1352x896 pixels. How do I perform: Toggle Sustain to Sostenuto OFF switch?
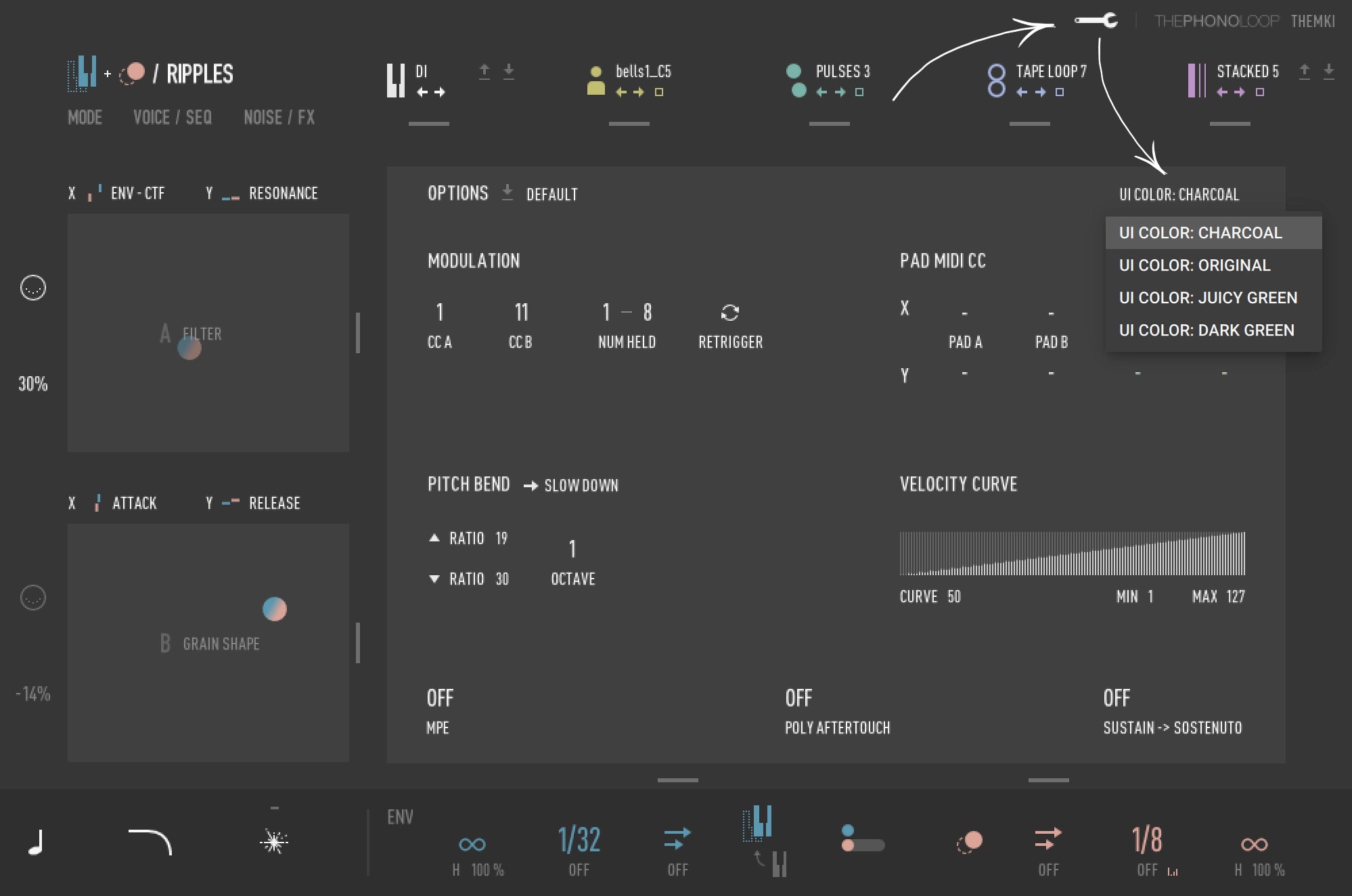click(x=1117, y=698)
